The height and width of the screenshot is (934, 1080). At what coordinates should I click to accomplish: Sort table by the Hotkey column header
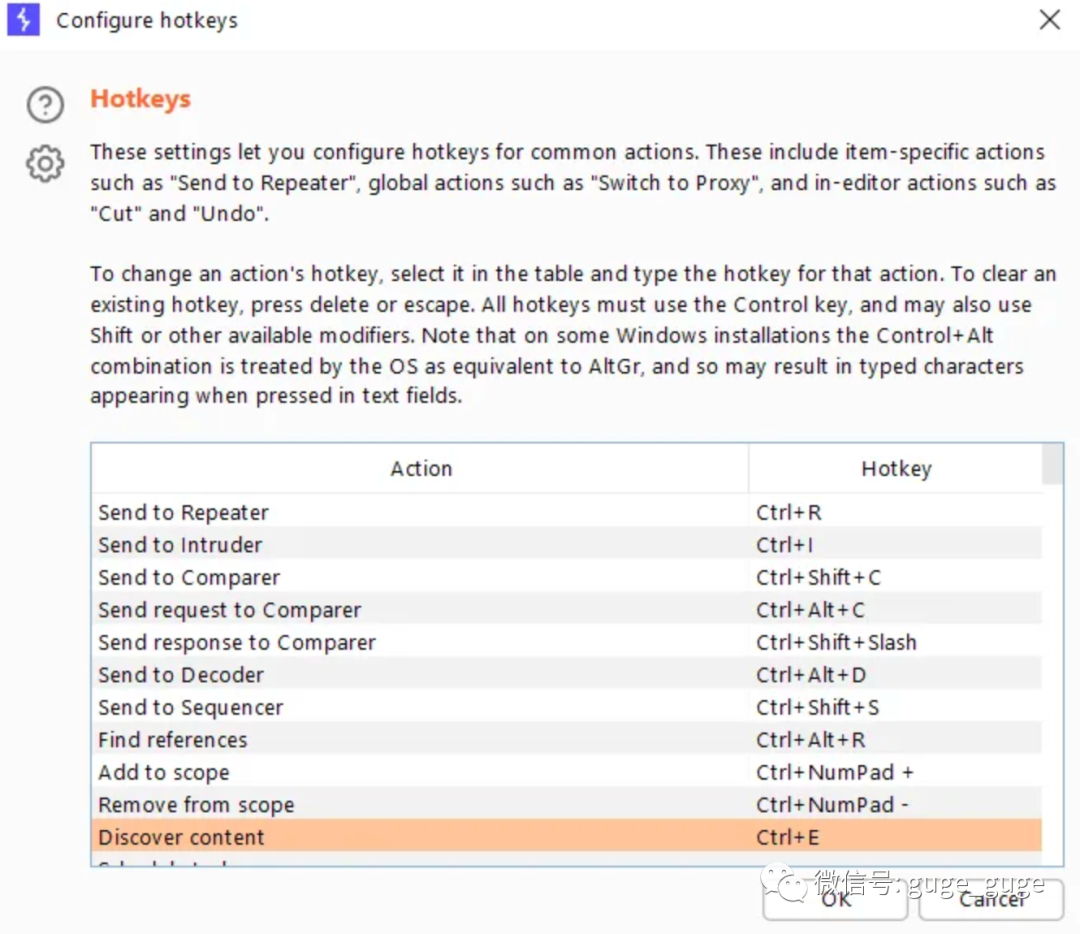(x=895, y=468)
